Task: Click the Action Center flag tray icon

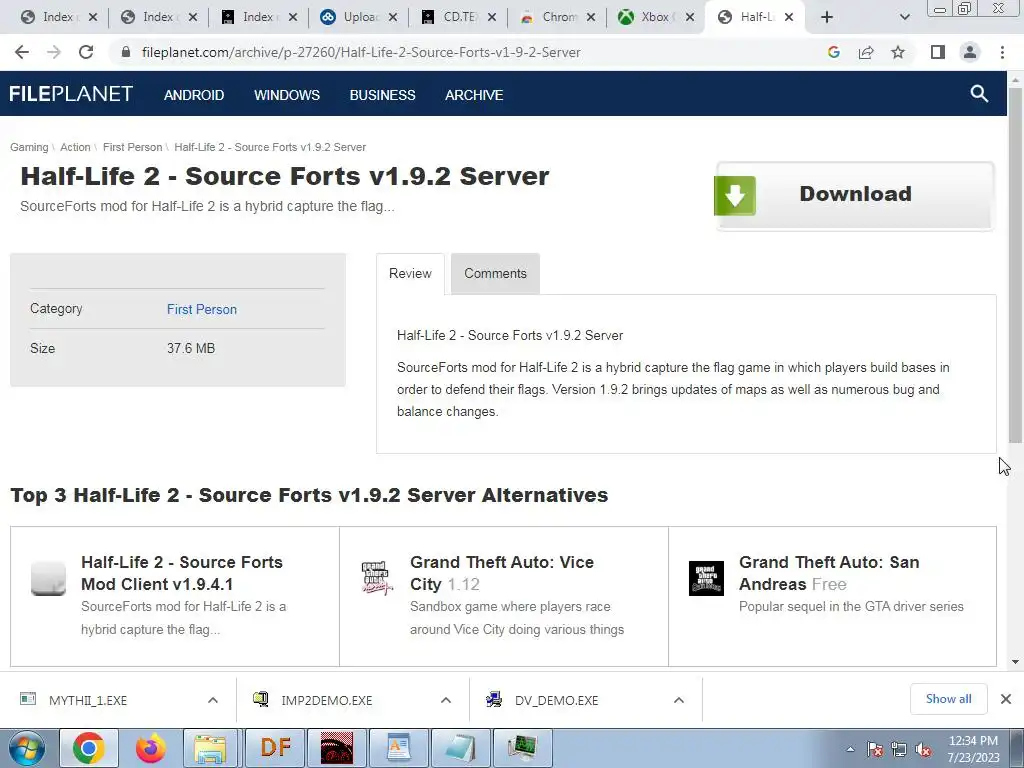Action: (x=875, y=749)
